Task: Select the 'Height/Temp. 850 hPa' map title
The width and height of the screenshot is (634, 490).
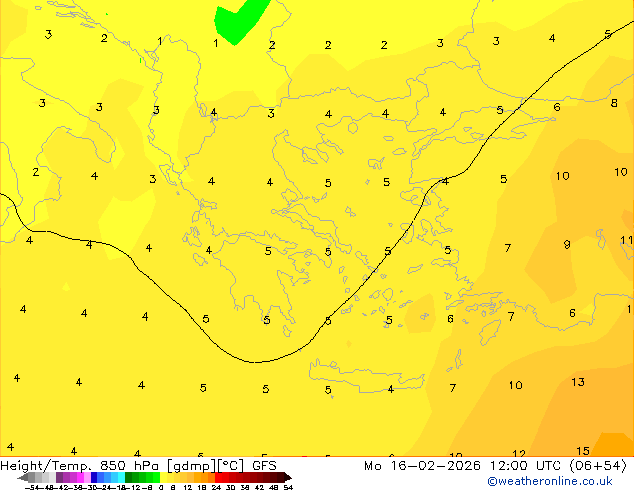Action: point(80,466)
